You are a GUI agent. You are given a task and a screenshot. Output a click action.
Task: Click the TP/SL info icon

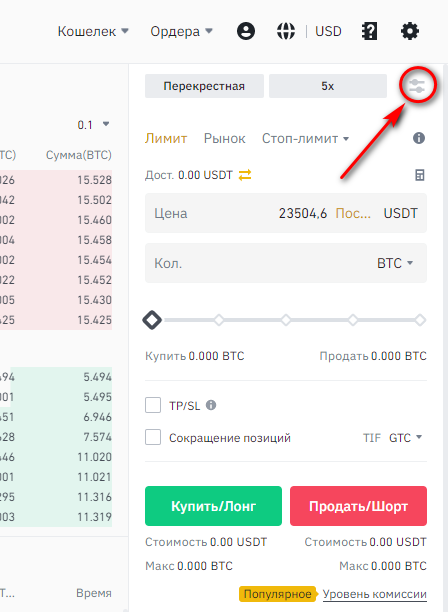(211, 405)
